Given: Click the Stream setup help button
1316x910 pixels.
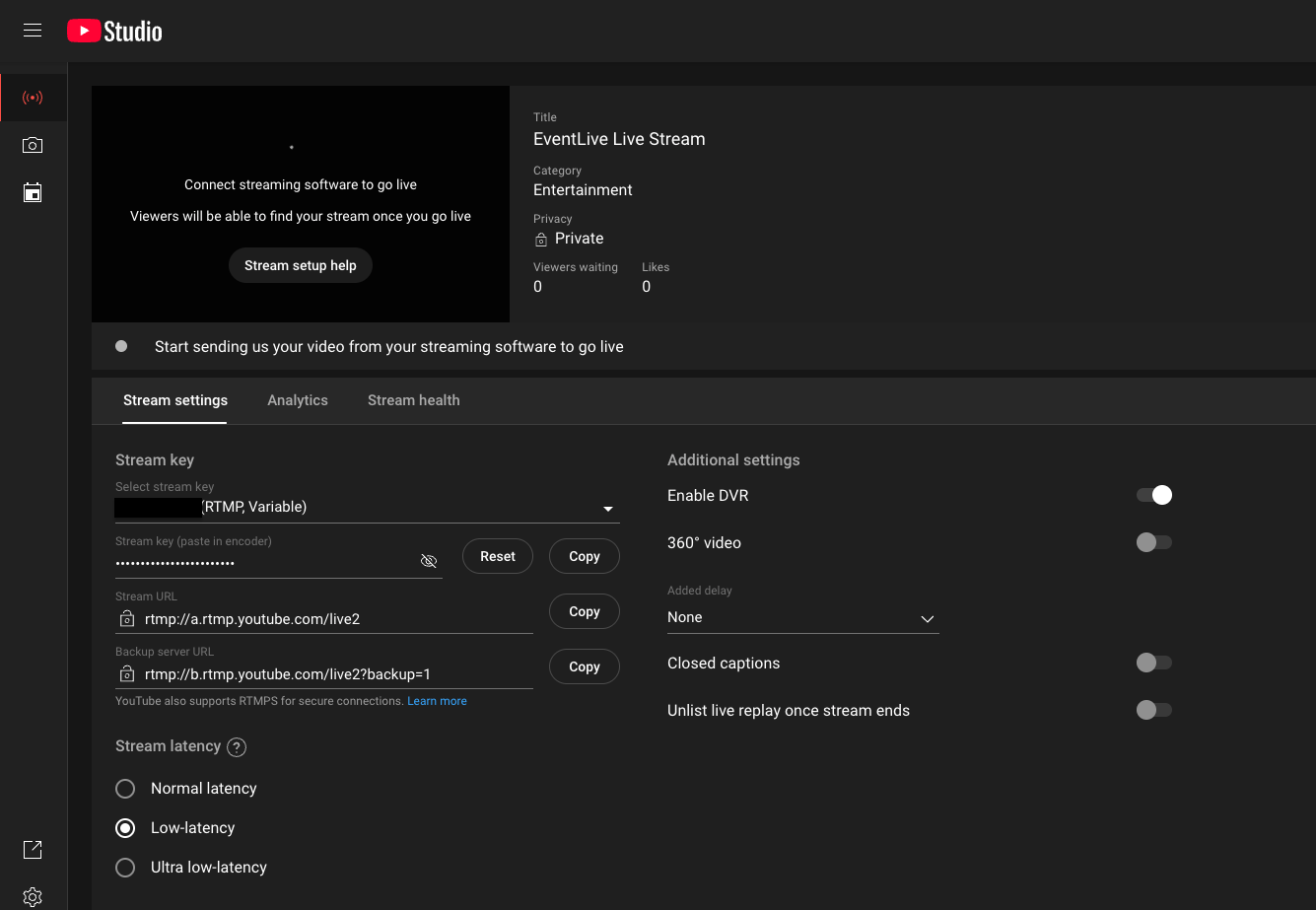Looking at the screenshot, I should pyautogui.click(x=301, y=265).
